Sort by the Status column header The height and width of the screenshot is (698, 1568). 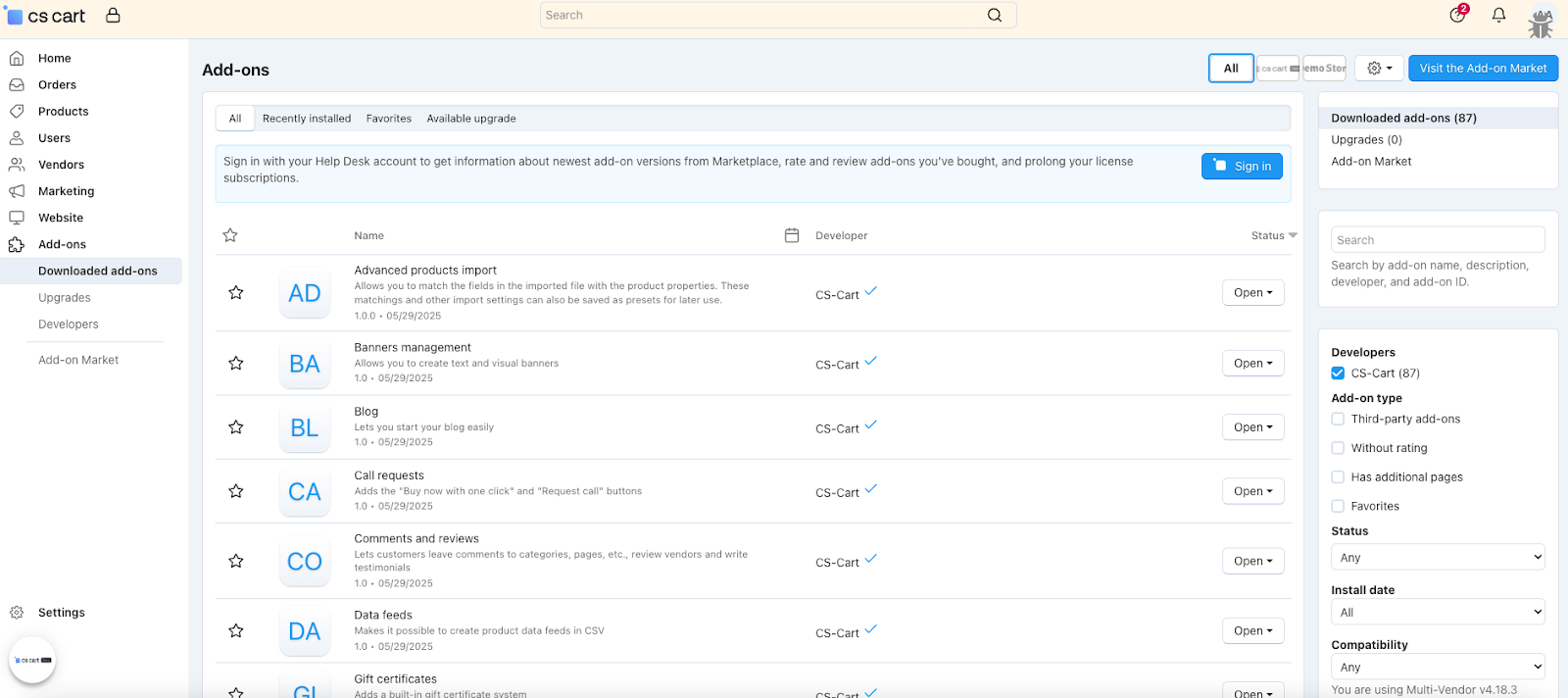point(1274,235)
